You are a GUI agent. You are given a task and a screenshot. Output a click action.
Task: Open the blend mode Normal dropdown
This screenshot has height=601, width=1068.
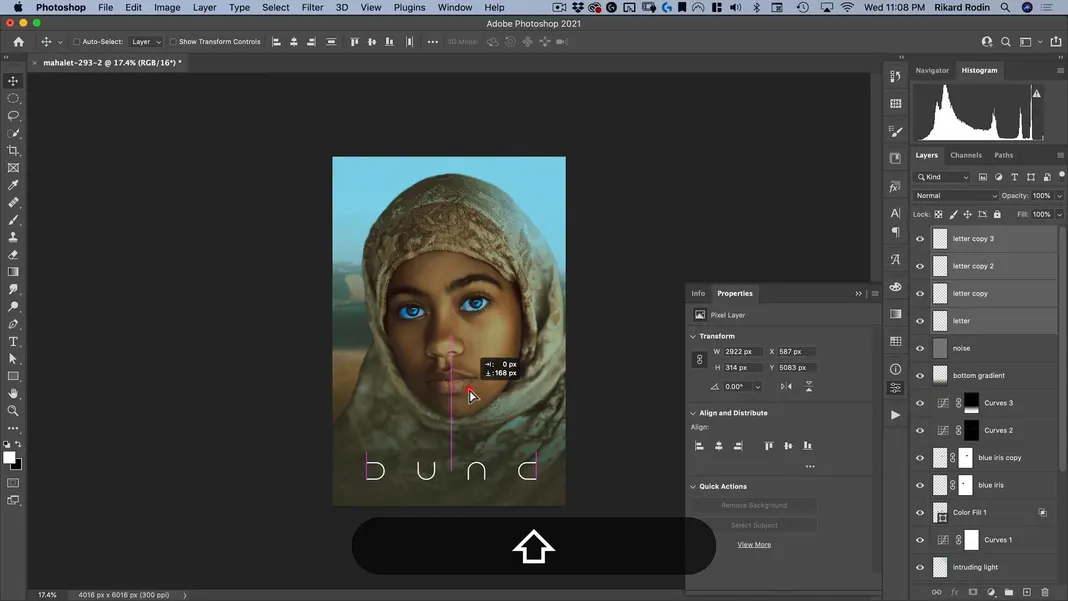956,196
